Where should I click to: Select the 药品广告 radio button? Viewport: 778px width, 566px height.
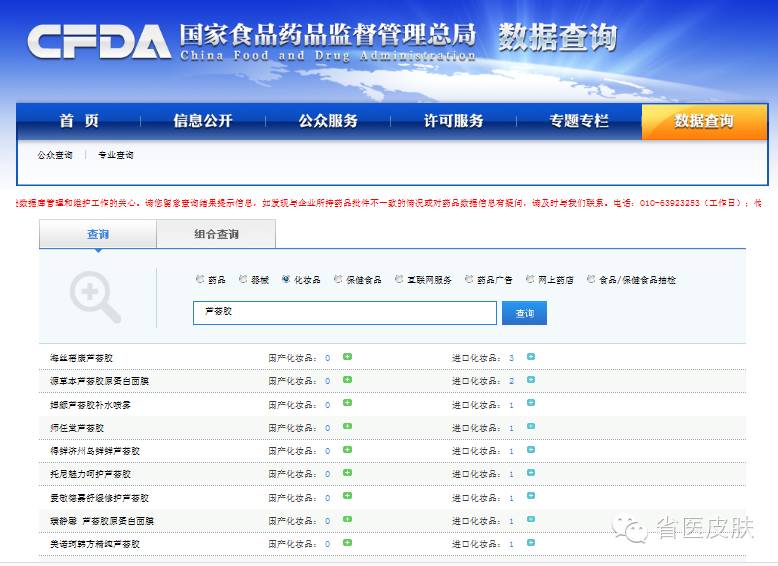[x=469, y=279]
